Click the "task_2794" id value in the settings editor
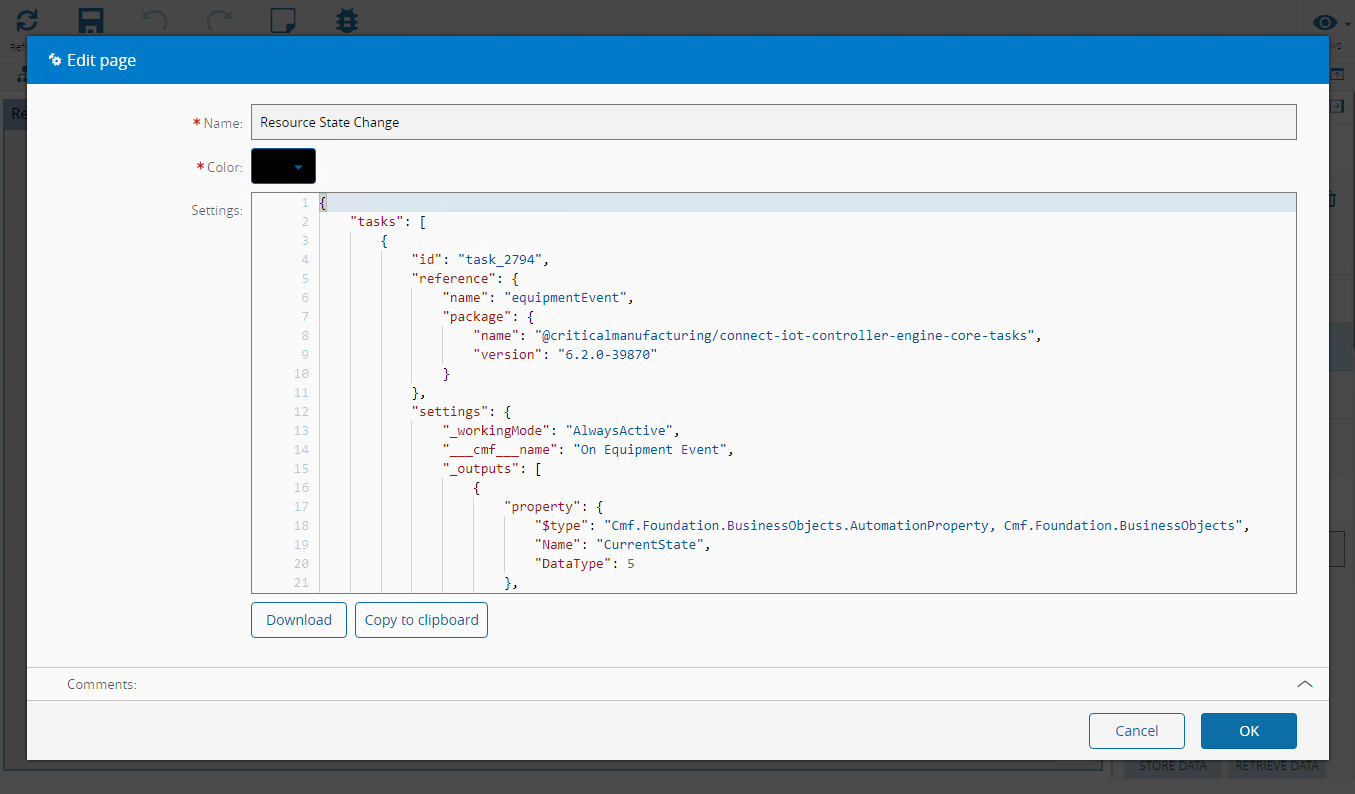The height and width of the screenshot is (794, 1355). point(499,260)
